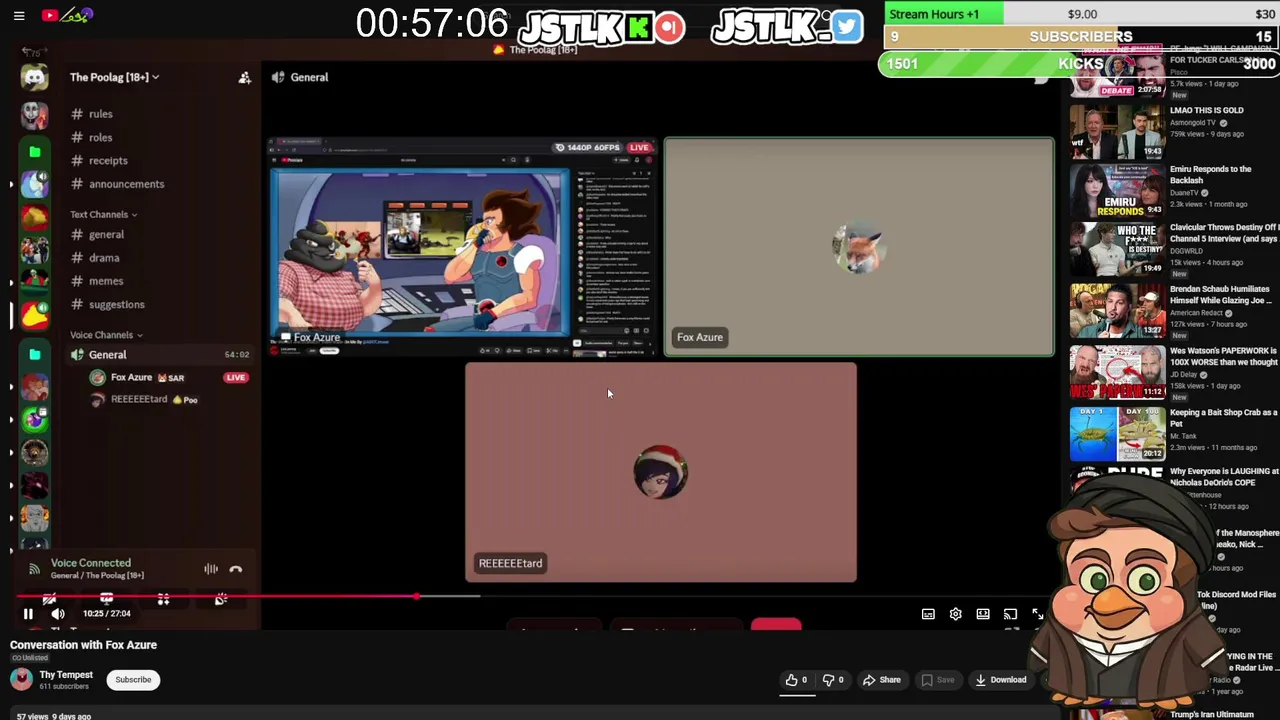Click Thy Tempest channel avatar
Viewport: 1280px width, 720px height.
tap(21, 680)
